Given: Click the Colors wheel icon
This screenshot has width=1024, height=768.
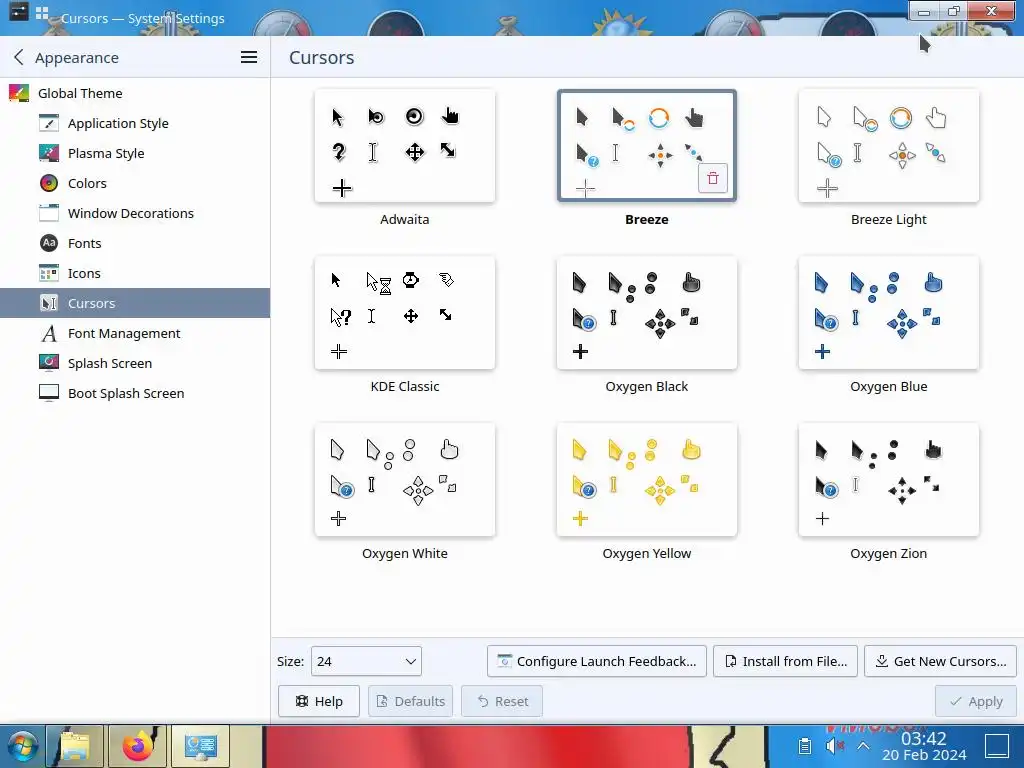Looking at the screenshot, I should [x=49, y=184].
